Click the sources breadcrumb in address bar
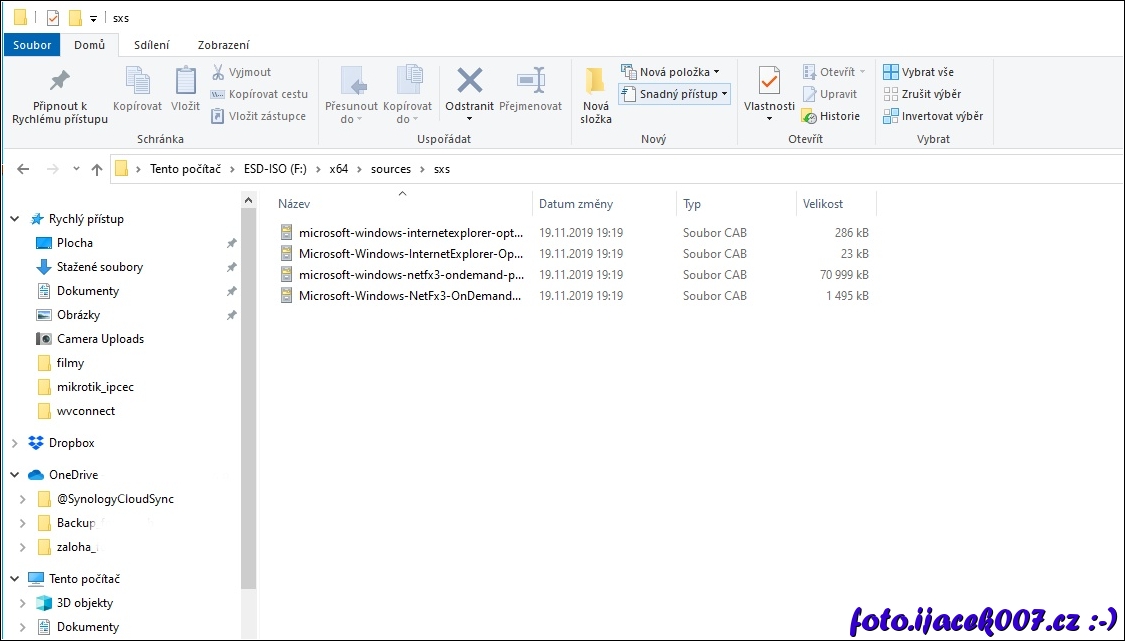This screenshot has height=641, width=1125. click(x=390, y=169)
